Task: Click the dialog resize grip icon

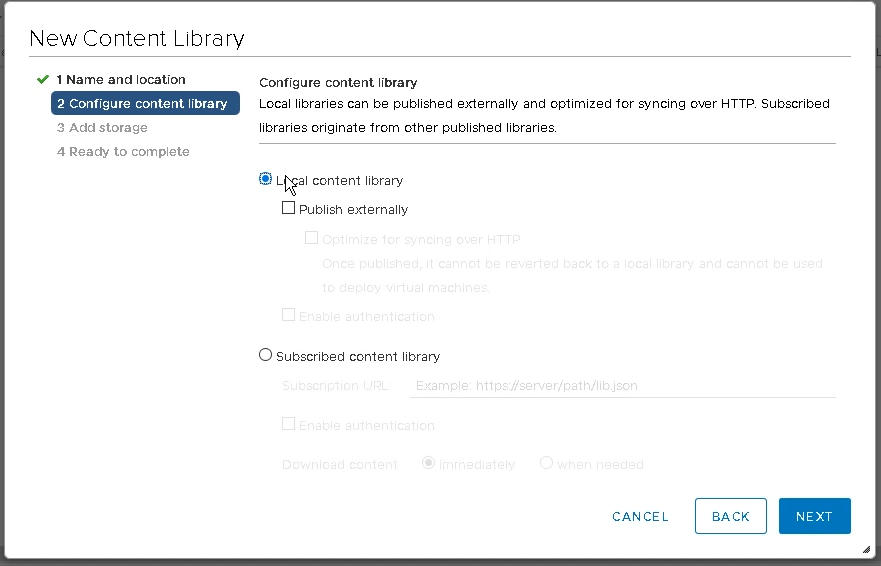Action: click(x=866, y=549)
